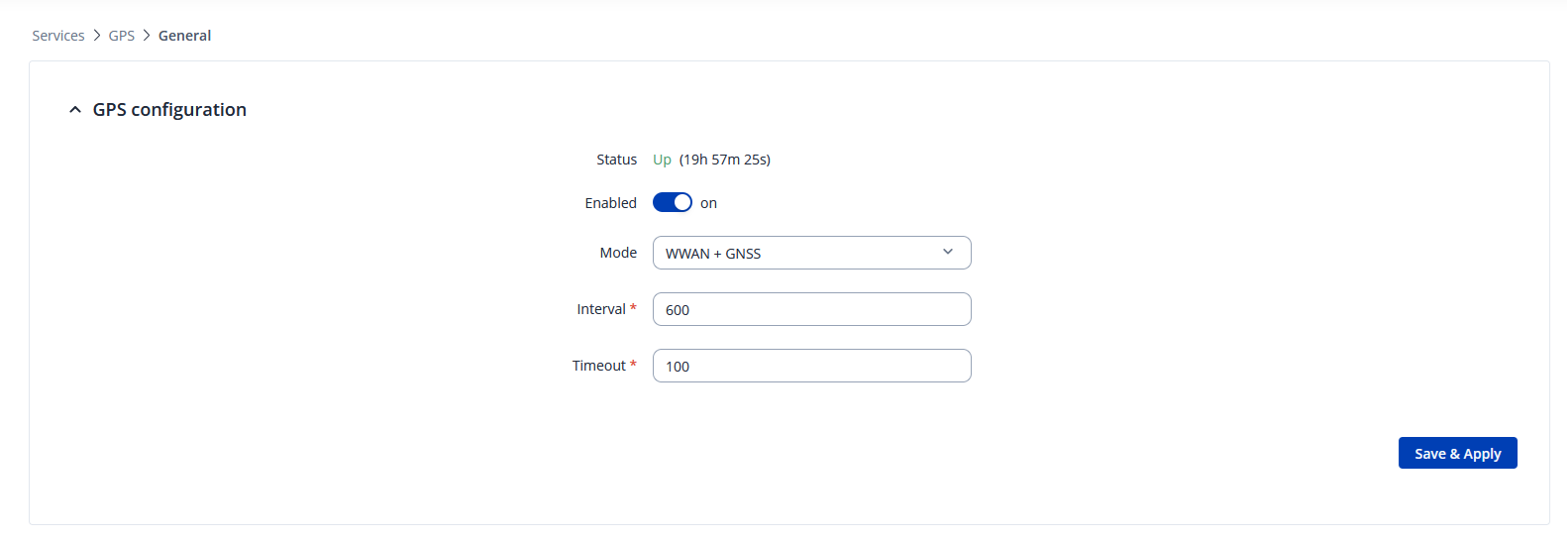Click the Interval field label
Image resolution: width=1568 pixels, height=541 pixels.
[x=601, y=309]
